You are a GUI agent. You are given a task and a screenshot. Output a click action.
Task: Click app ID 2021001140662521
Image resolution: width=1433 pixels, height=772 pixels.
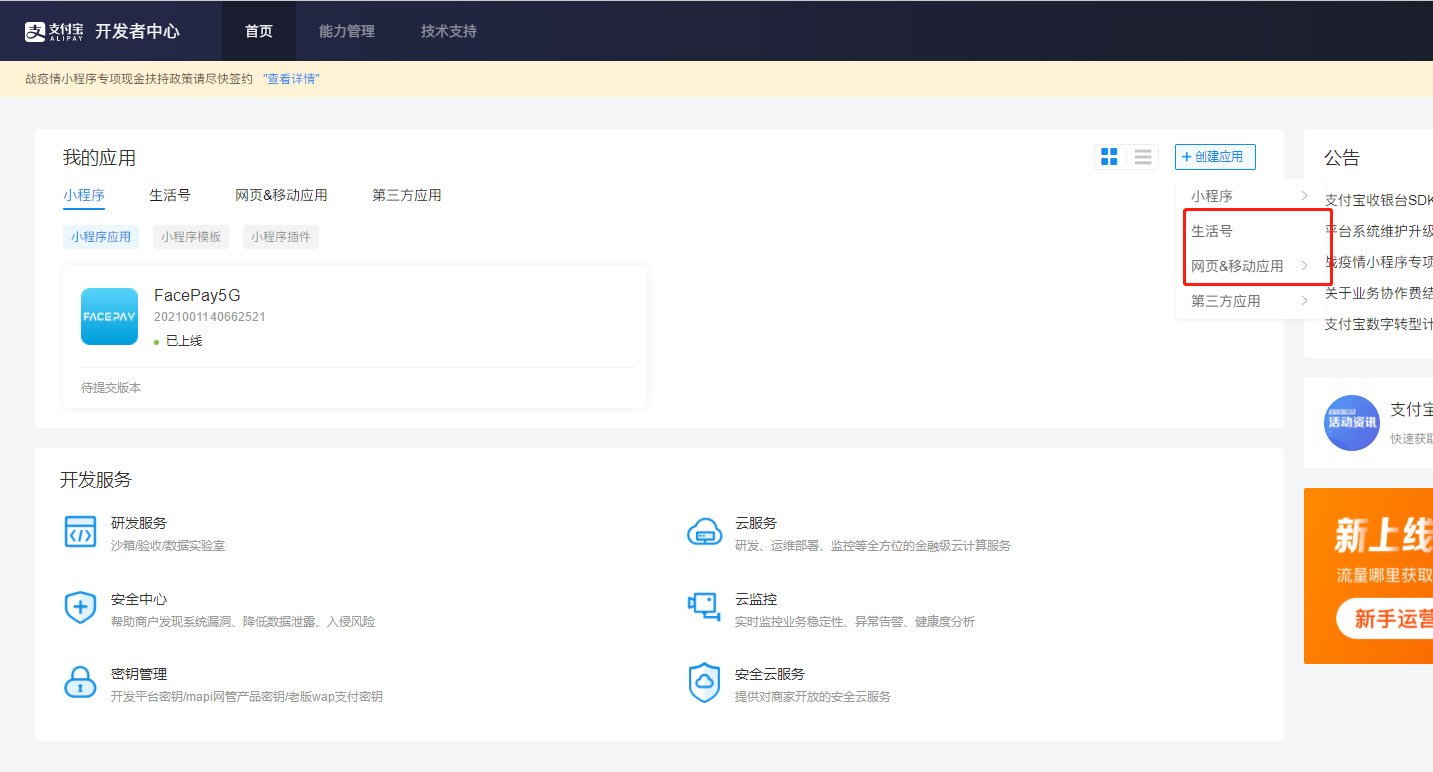(210, 317)
